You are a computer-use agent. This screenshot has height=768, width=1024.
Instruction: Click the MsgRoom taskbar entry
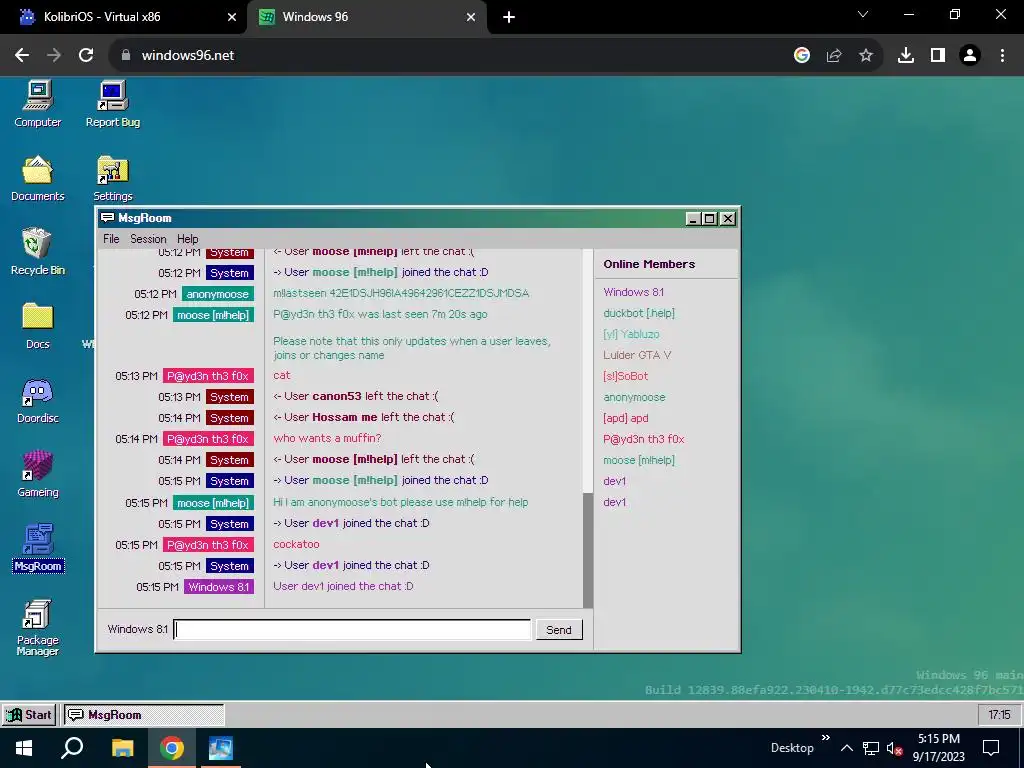[x=144, y=714]
